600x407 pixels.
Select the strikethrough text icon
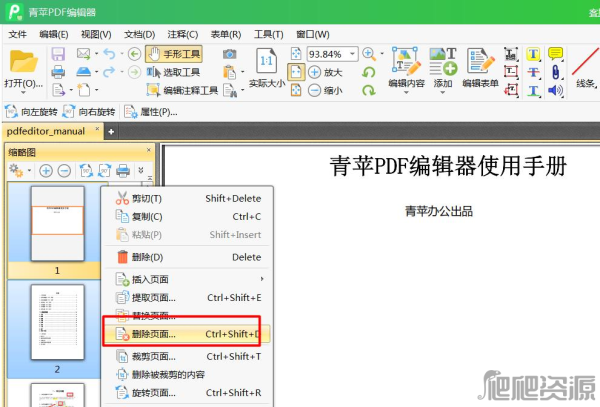click(x=533, y=72)
